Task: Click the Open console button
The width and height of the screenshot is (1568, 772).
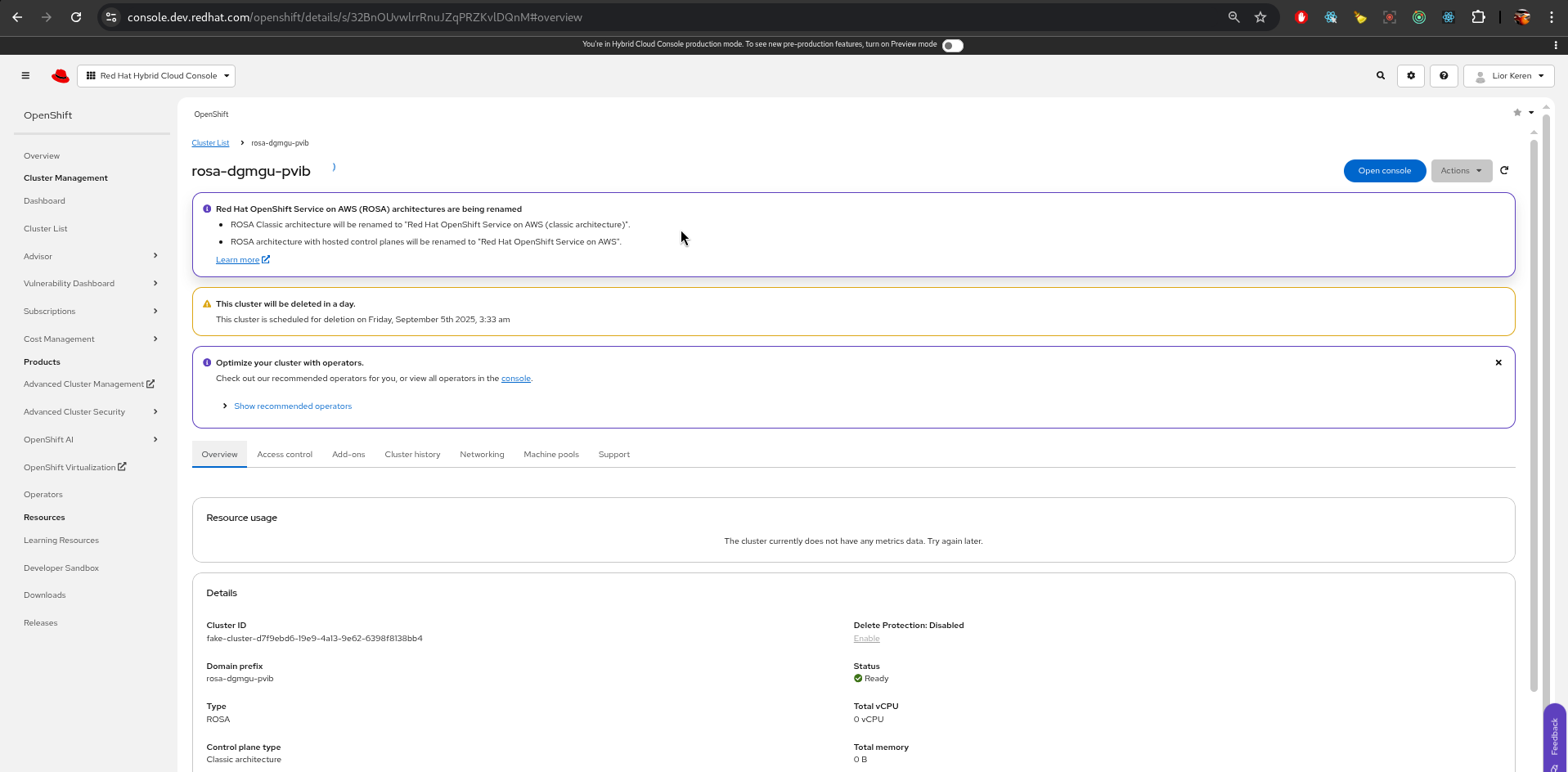Action: coord(1384,171)
